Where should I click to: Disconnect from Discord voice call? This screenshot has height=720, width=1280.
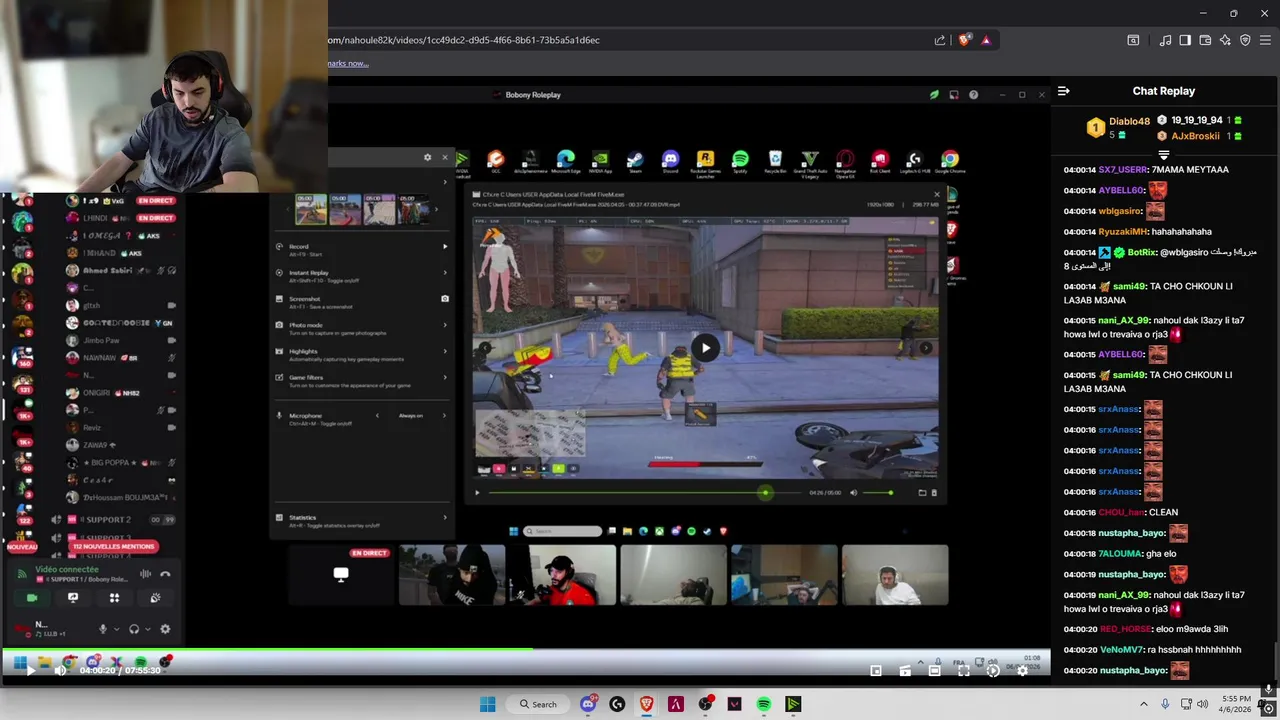[x=165, y=574]
